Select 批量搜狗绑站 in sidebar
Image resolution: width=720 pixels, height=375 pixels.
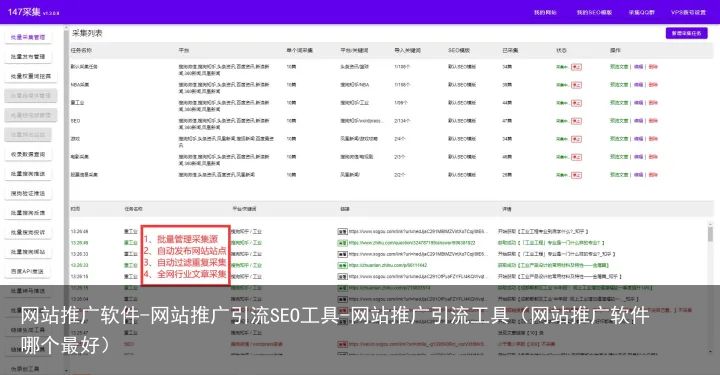tap(28, 252)
